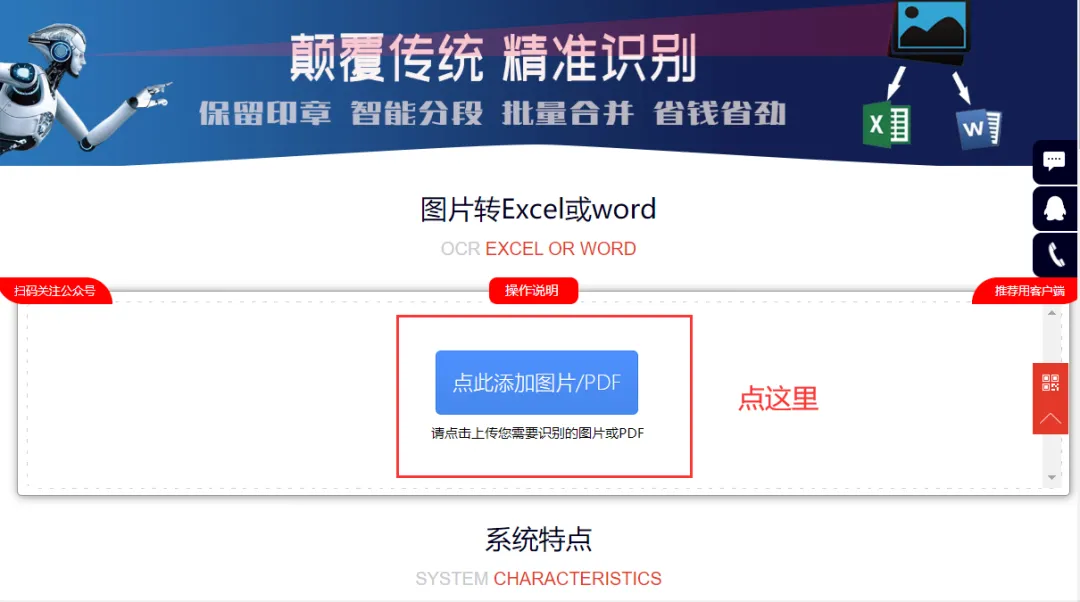Click the 系统特点 section heading

pyautogui.click(x=539, y=539)
